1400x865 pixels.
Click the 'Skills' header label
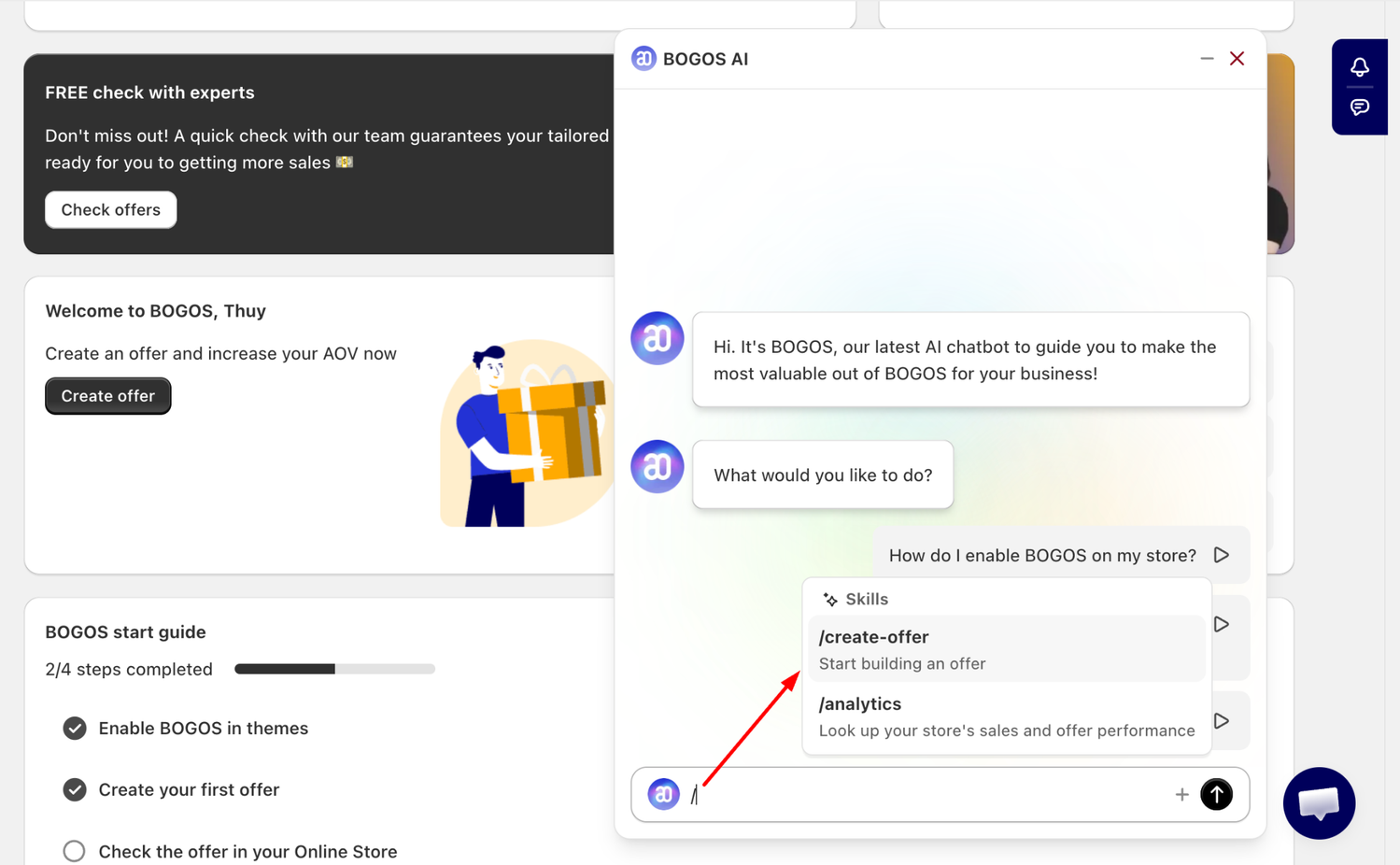(867, 600)
